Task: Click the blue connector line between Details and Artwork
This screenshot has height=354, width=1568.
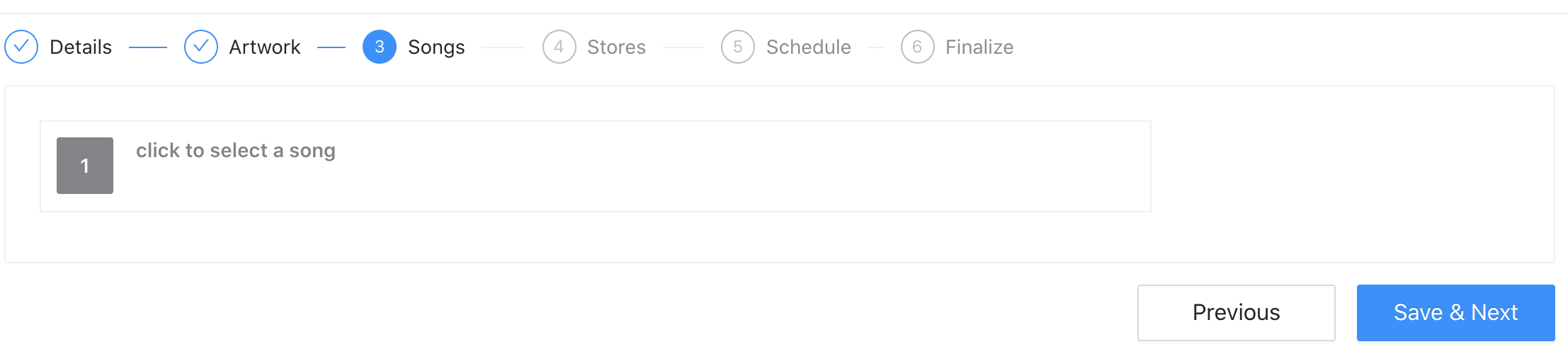Action: (148, 47)
